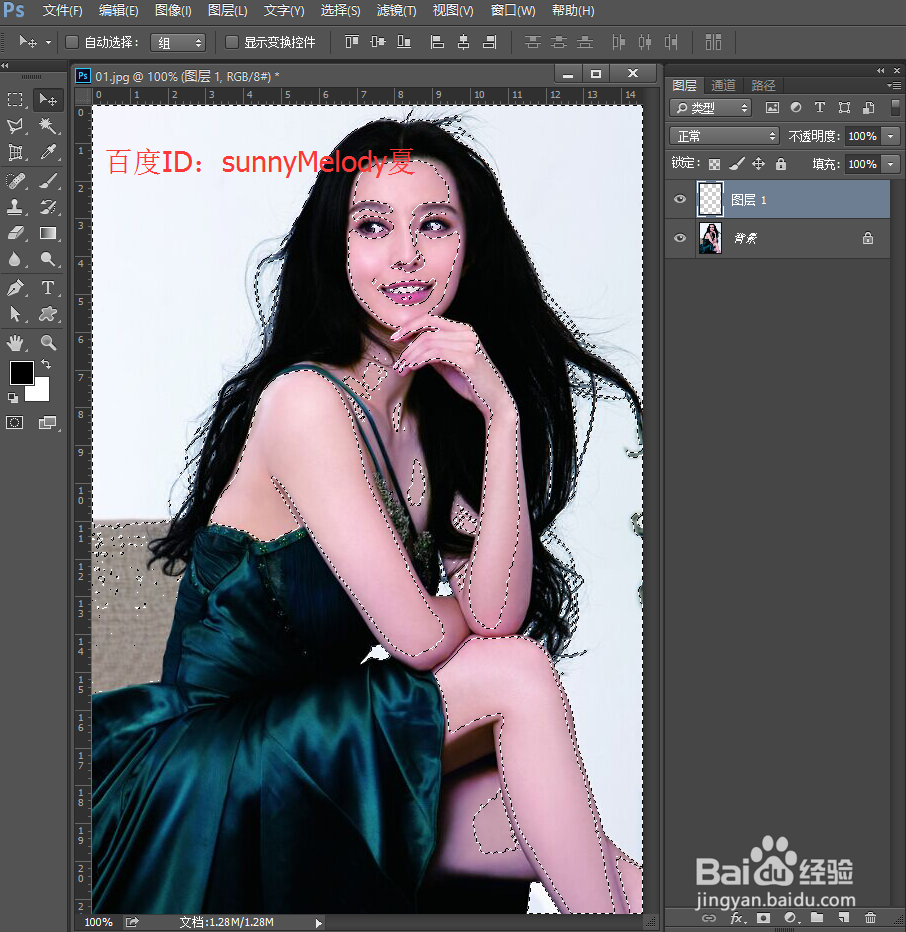This screenshot has width=906, height=932.
Task: Select the Gradient tool
Action: [48, 233]
